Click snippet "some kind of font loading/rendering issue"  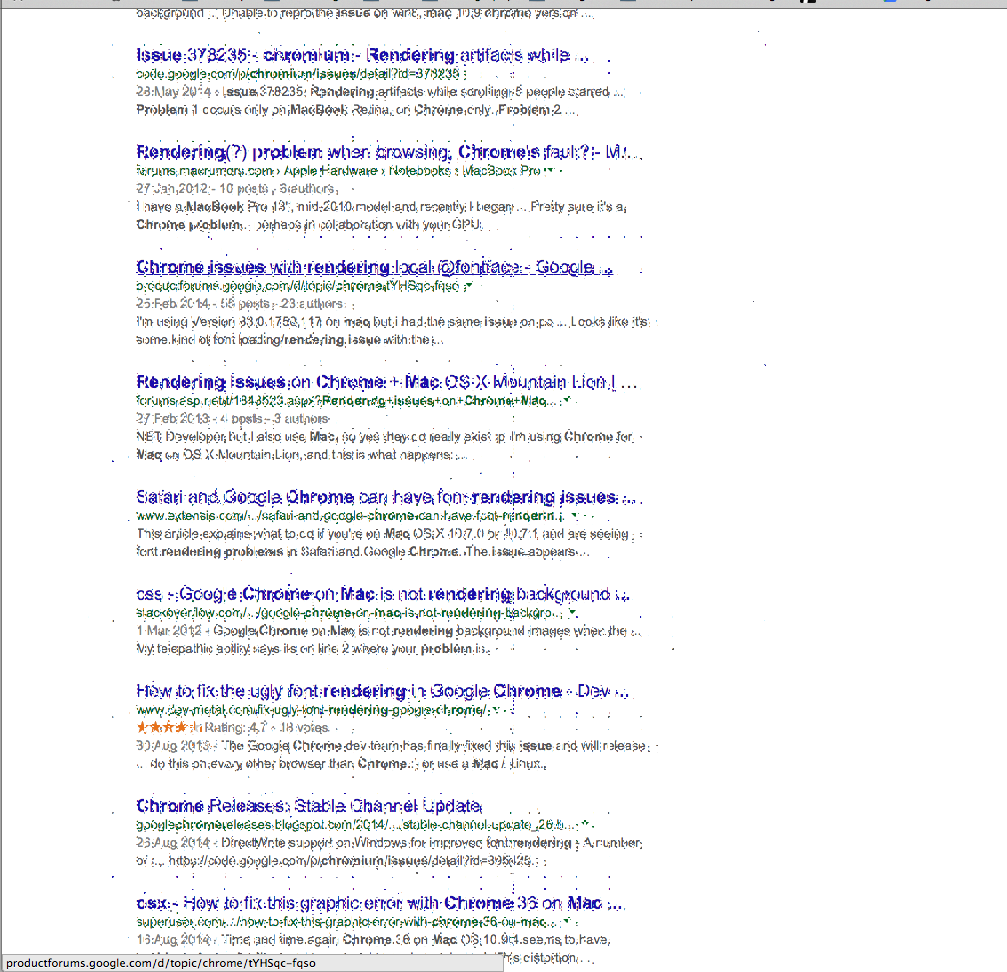tap(290, 340)
